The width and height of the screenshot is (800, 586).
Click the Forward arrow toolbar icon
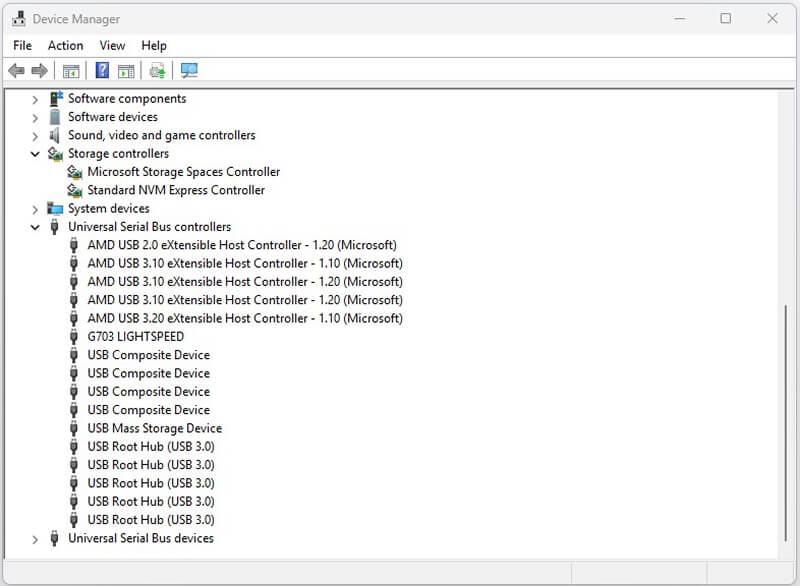(39, 70)
